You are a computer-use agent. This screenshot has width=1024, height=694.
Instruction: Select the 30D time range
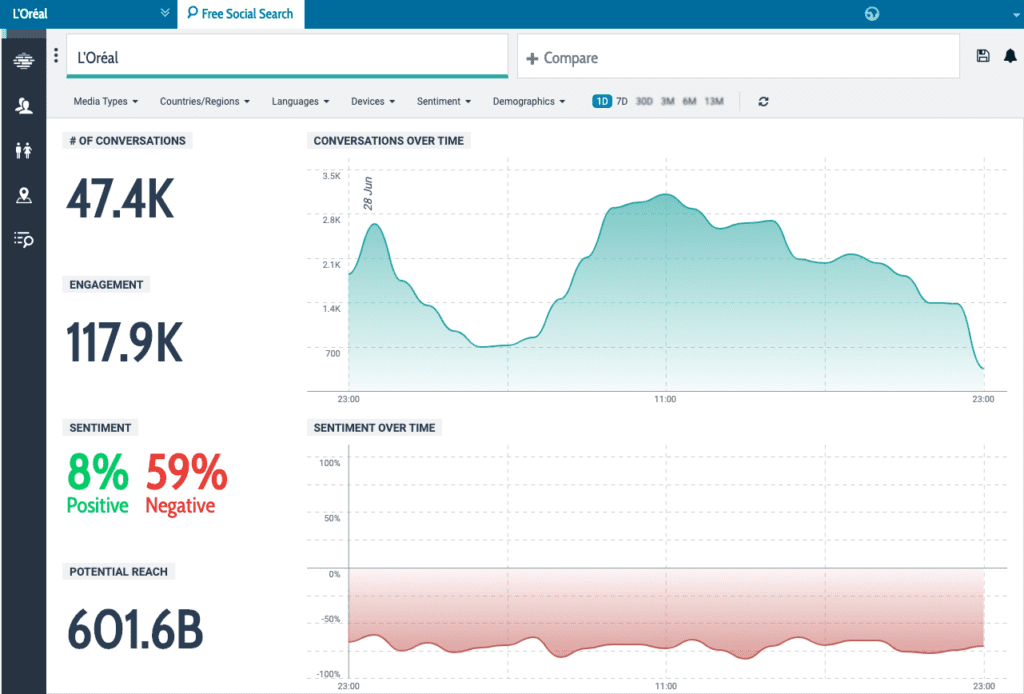pos(644,102)
